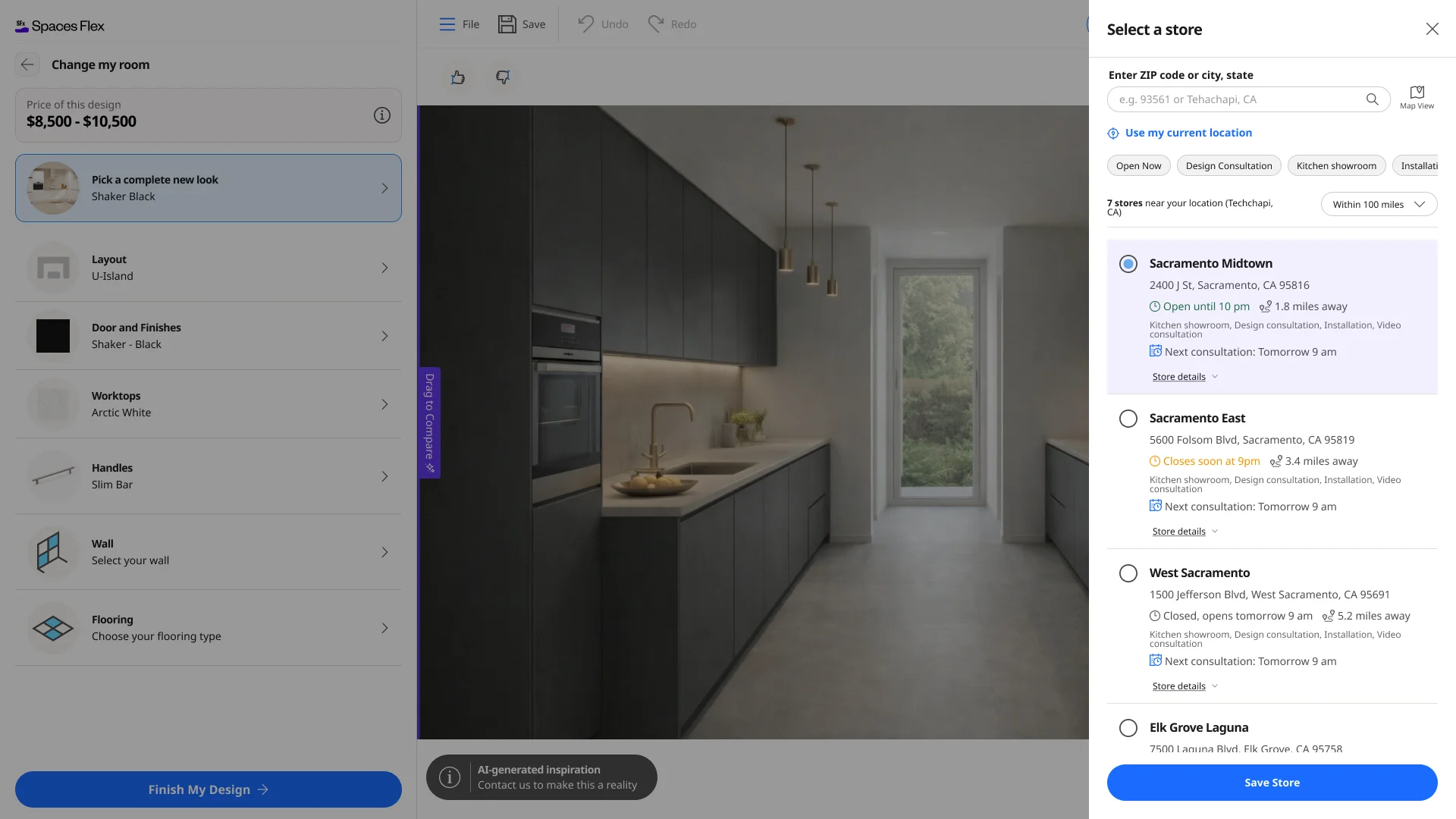Click the thumbs up icon
This screenshot has height=819, width=1456.
pos(458,77)
